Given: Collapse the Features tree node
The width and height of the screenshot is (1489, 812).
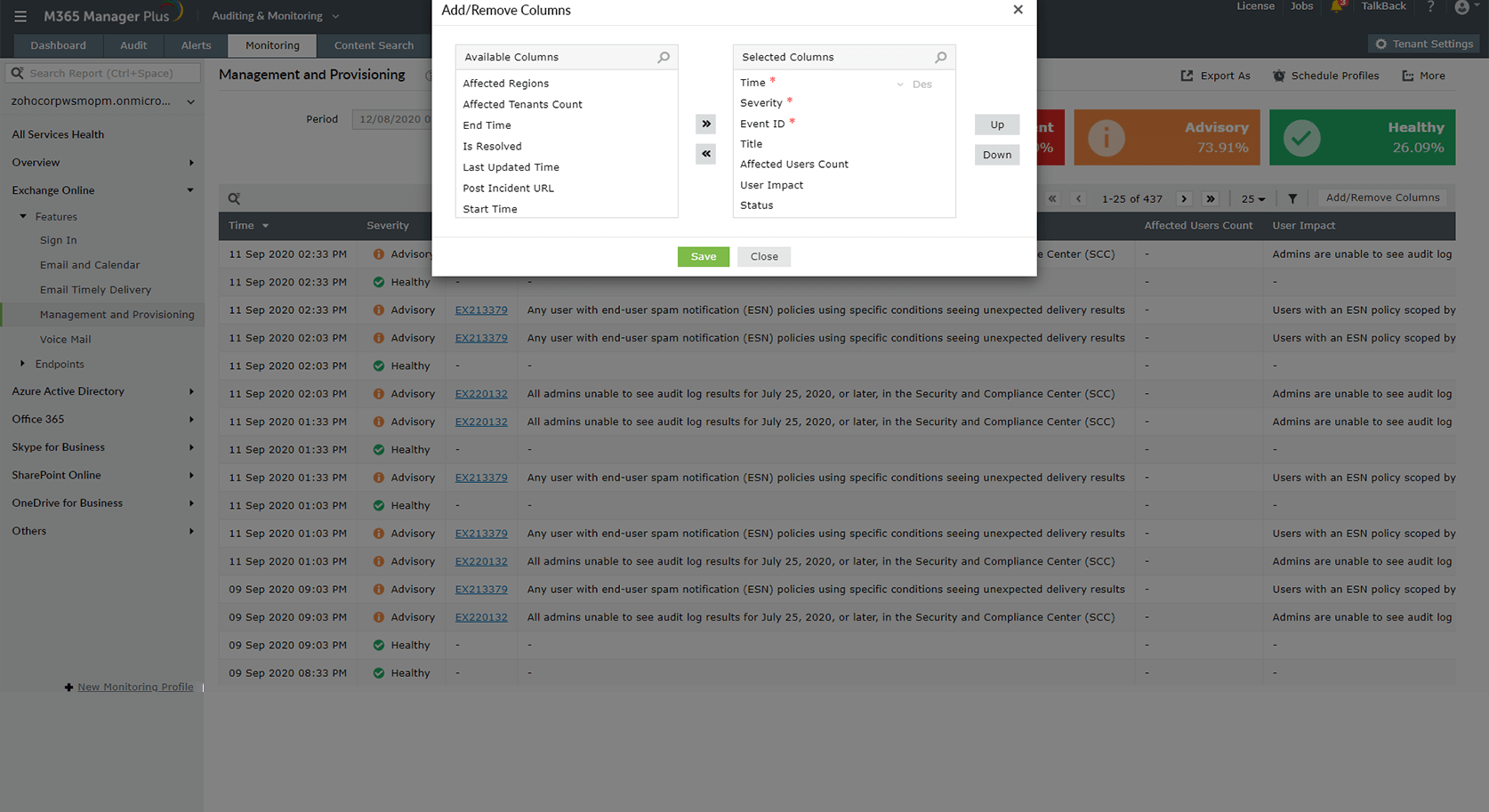Looking at the screenshot, I should 23,216.
